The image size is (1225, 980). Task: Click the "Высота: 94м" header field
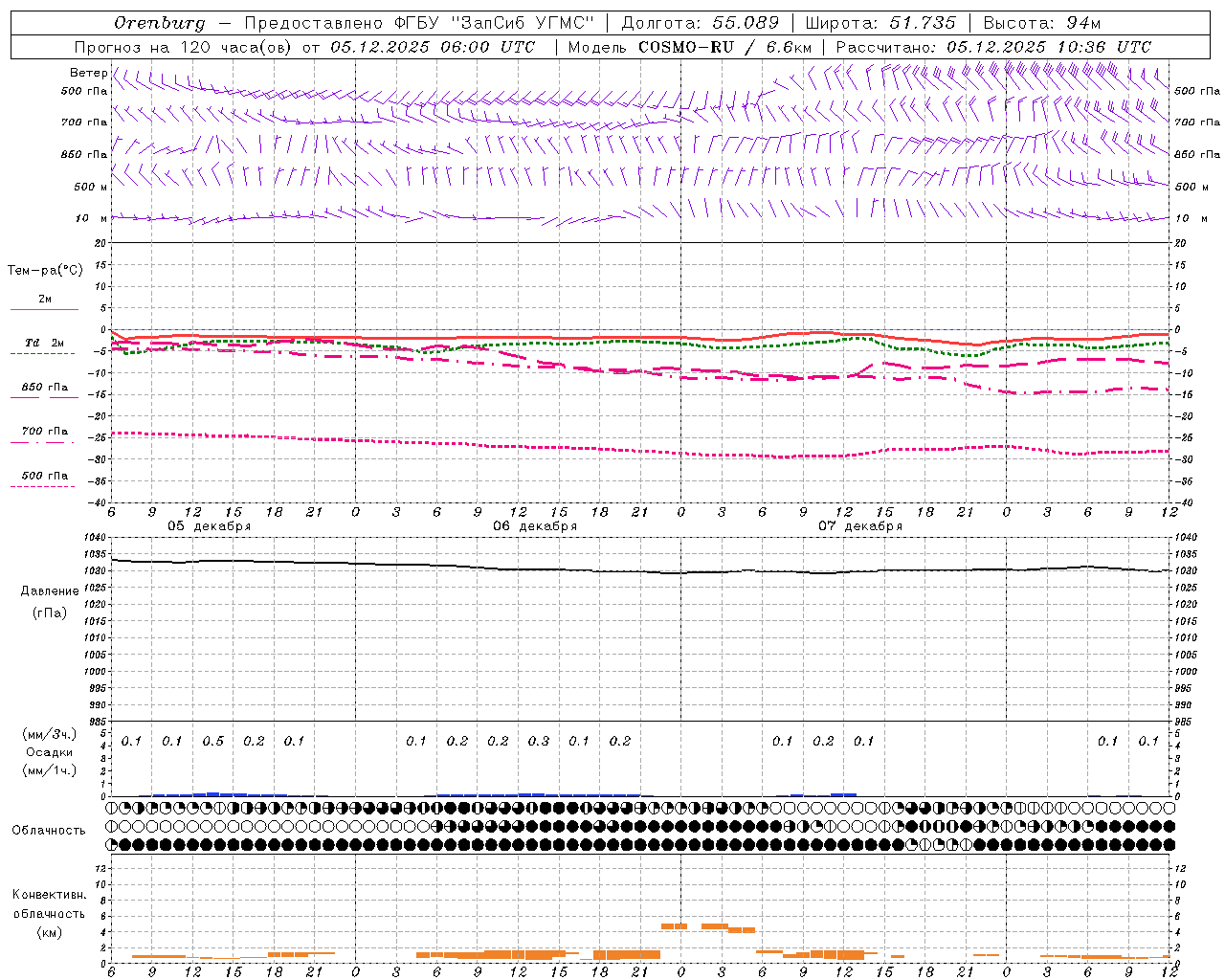pyautogui.click(x=1042, y=23)
